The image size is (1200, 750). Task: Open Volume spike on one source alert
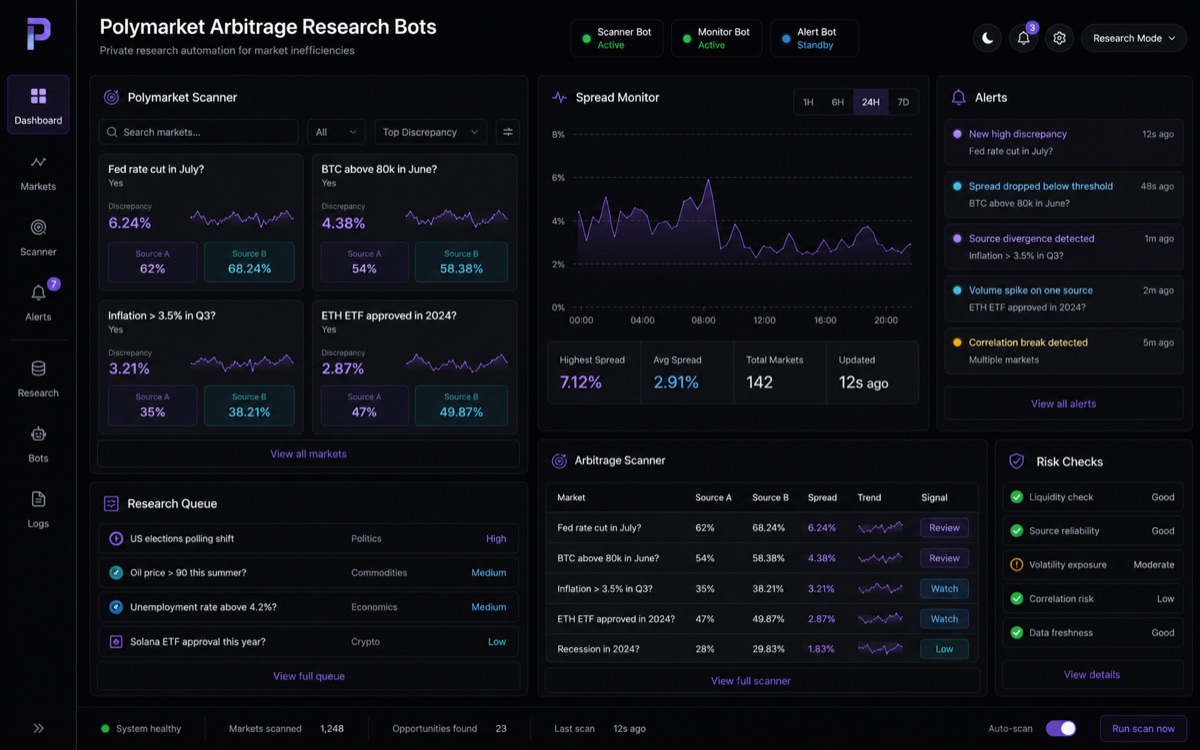pyautogui.click(x=1063, y=298)
